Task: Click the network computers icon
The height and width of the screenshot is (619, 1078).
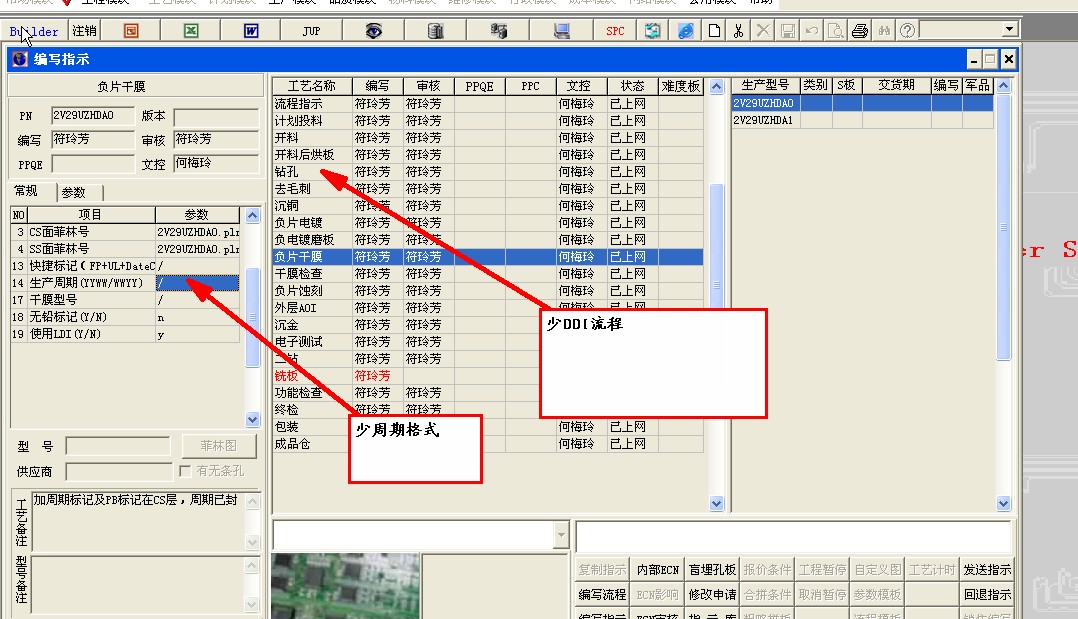Action: click(498, 31)
